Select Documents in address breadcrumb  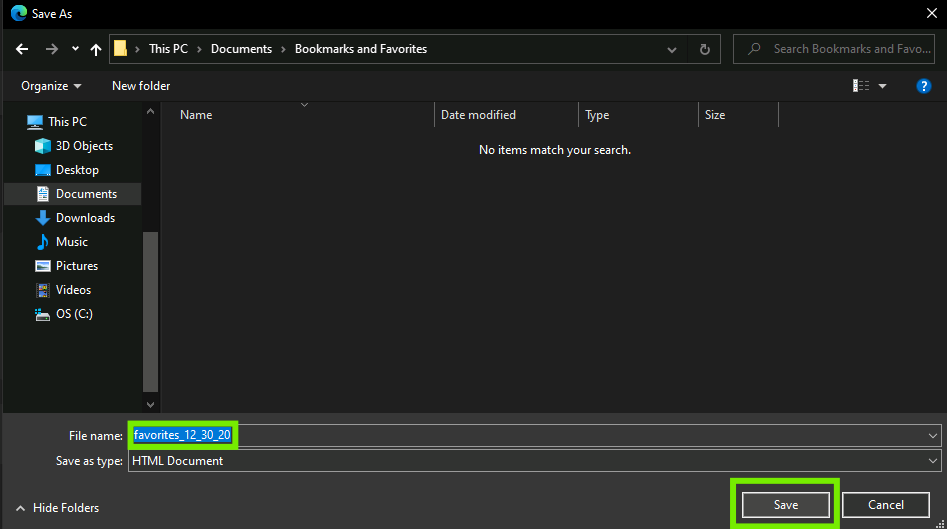point(241,49)
